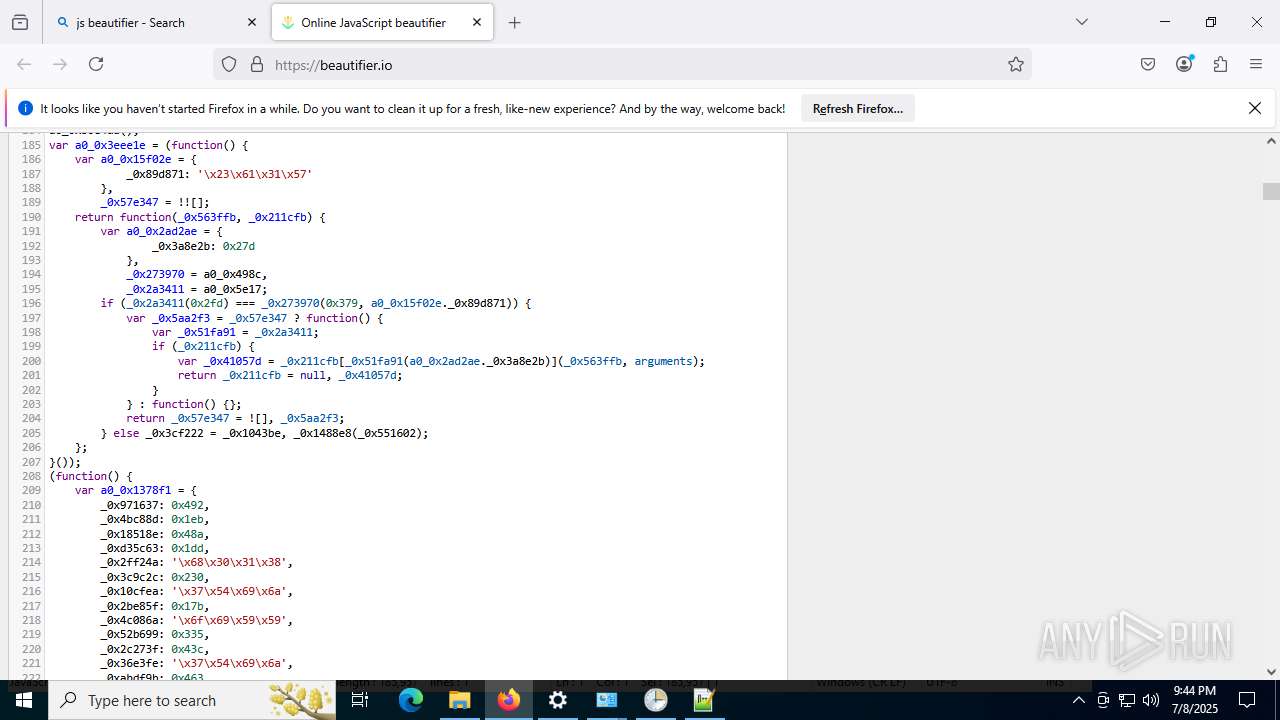1280x720 pixels.
Task: Expand the list all tabs dropdown
Action: [1081, 22]
